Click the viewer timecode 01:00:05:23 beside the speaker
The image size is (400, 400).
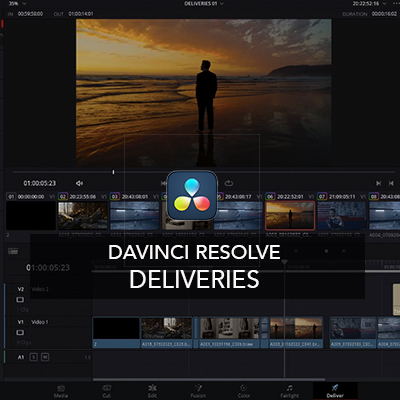pyautogui.click(x=40, y=183)
